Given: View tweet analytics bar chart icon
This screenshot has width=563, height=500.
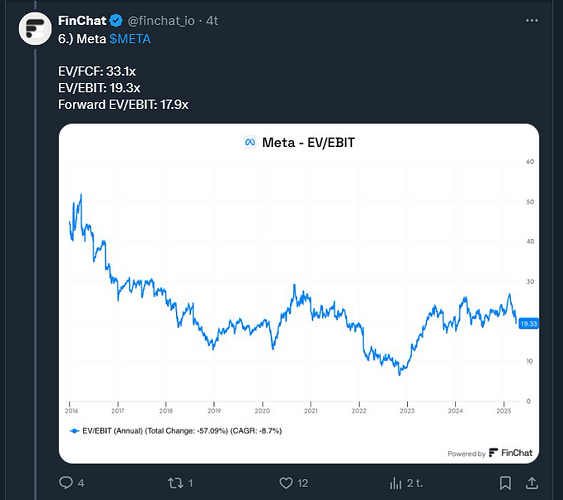Looking at the screenshot, I should click(x=395, y=483).
